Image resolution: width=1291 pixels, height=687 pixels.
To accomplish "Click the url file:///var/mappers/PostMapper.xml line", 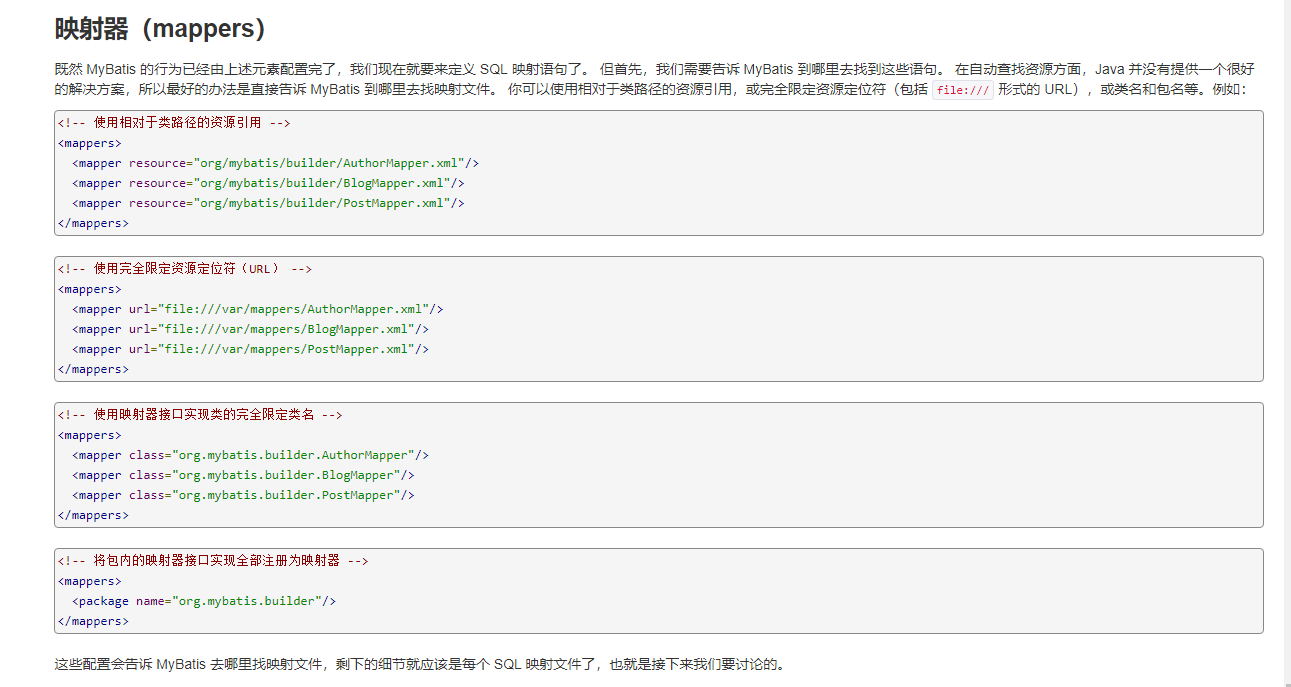I will point(250,349).
